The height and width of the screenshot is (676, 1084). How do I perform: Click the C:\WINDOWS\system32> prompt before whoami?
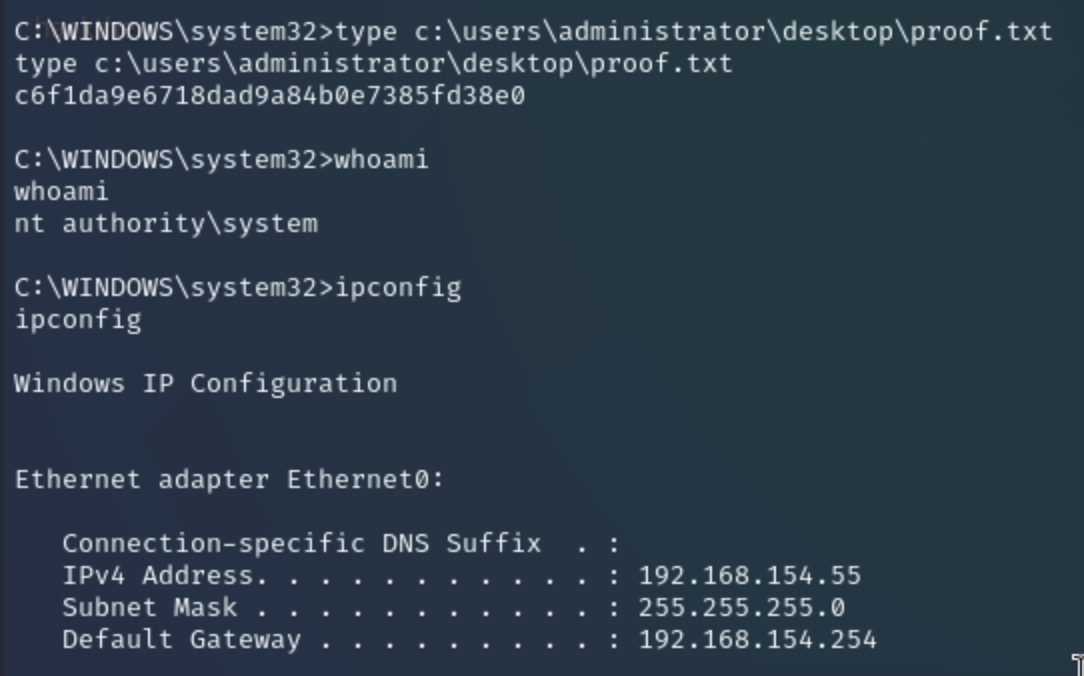coord(174,160)
